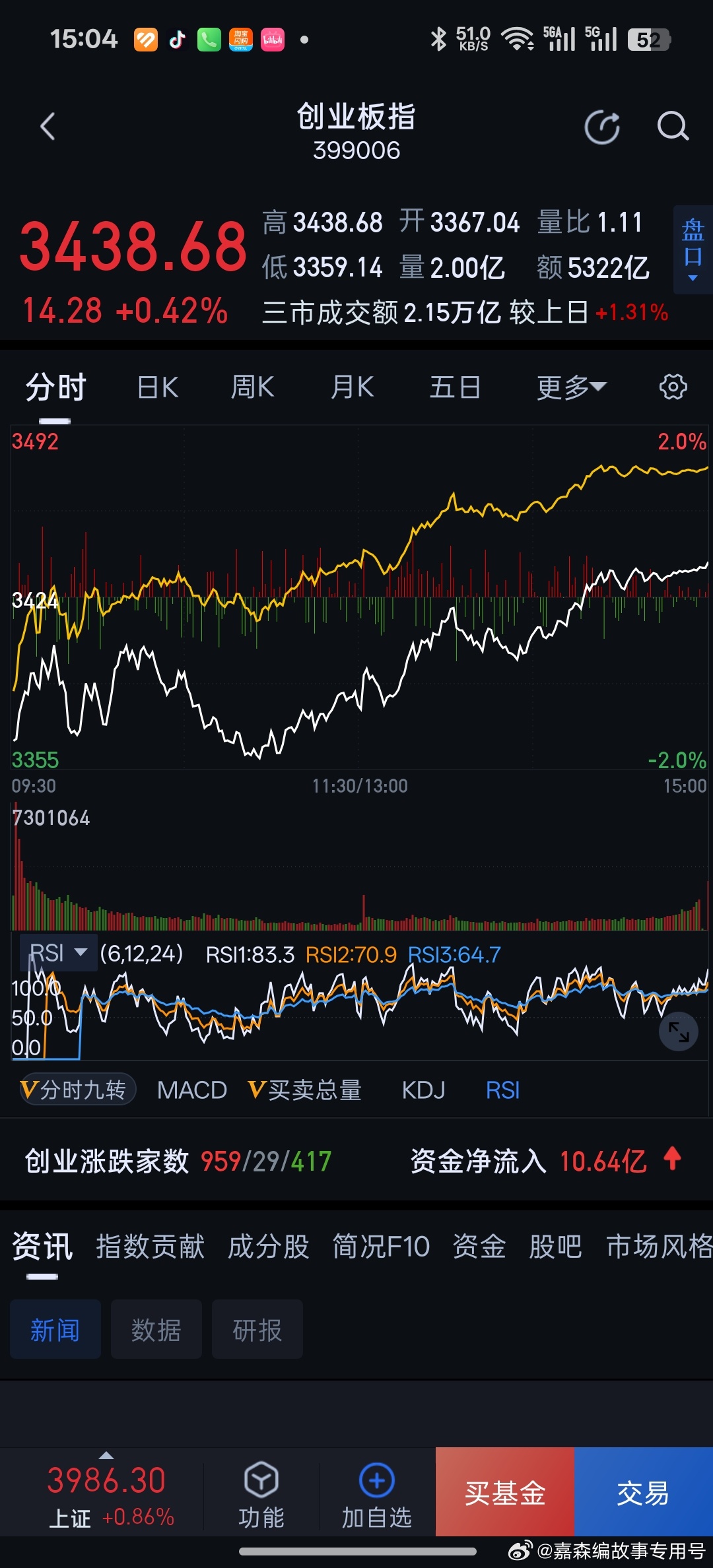Add to watchlist plus icon

point(376,1480)
